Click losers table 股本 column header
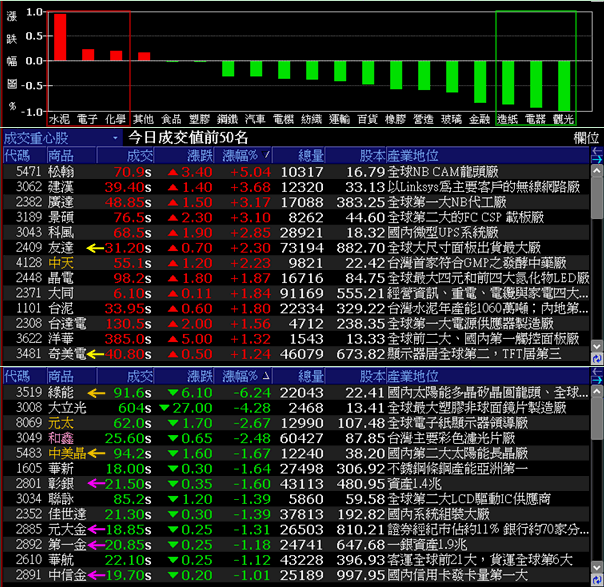The image size is (604, 587). (x=356, y=376)
